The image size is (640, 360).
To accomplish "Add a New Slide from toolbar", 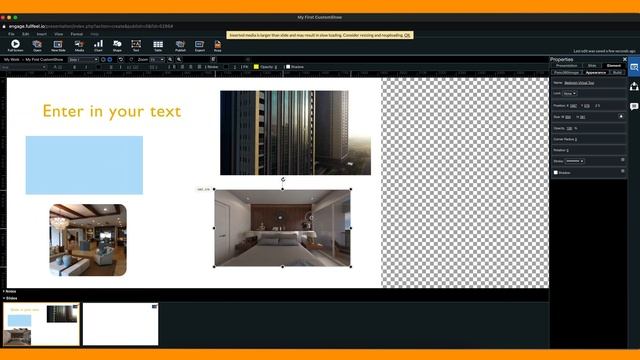I will [x=58, y=45].
